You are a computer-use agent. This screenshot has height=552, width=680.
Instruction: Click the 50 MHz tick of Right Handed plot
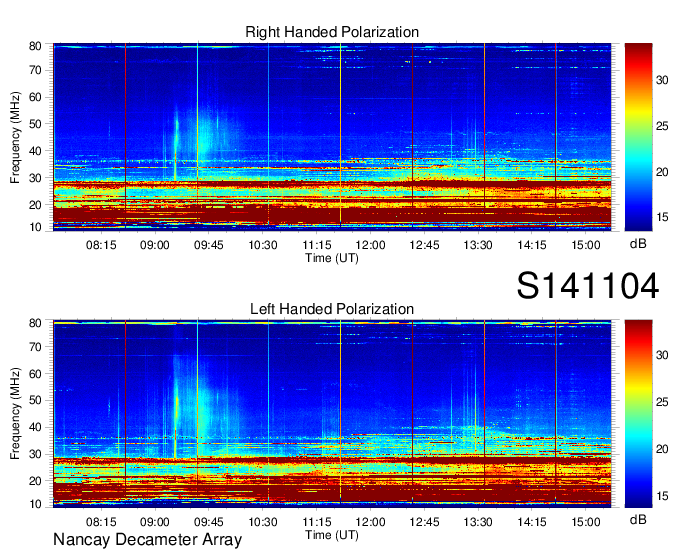pos(35,124)
